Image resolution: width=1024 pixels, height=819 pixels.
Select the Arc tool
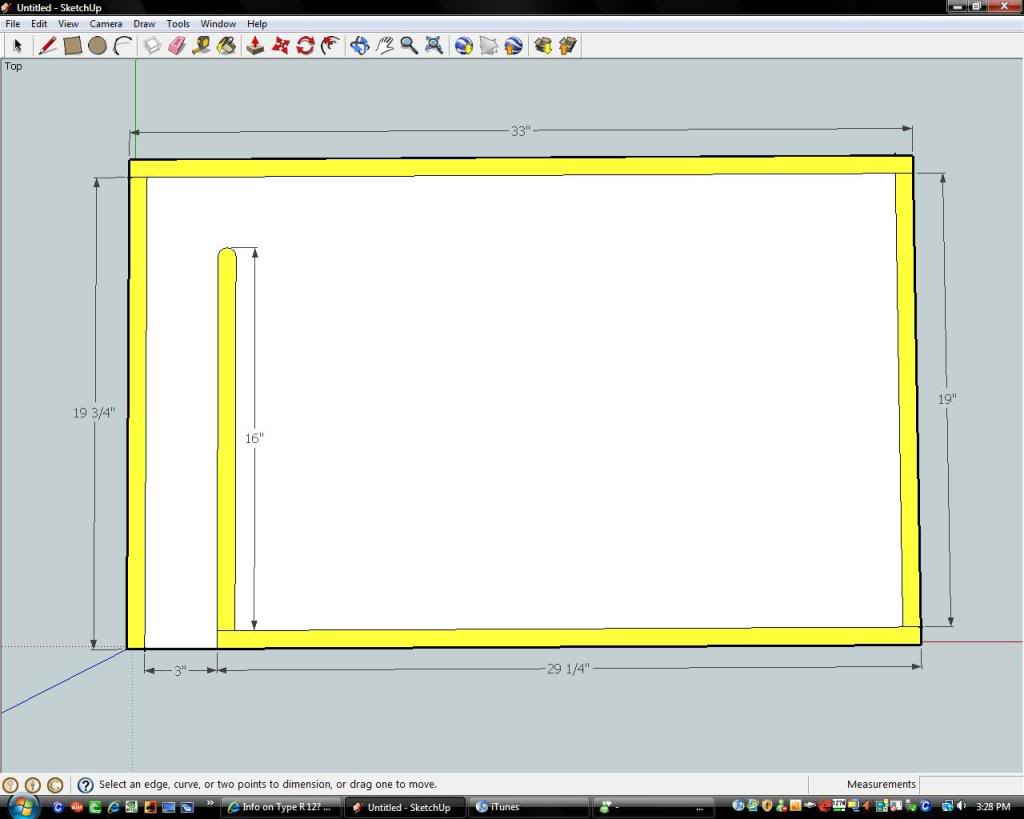point(123,46)
